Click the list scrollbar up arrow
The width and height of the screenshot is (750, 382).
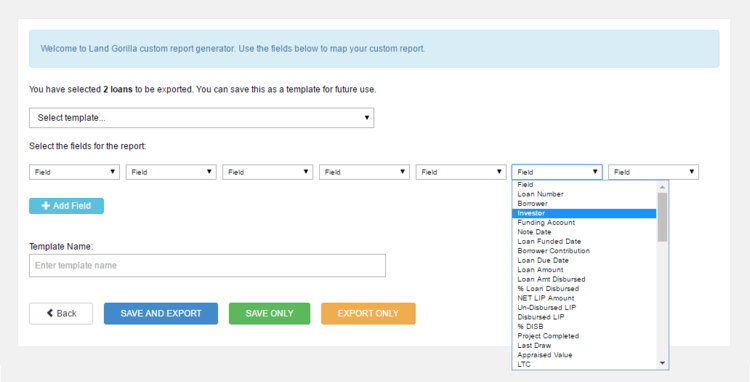pyautogui.click(x=662, y=187)
